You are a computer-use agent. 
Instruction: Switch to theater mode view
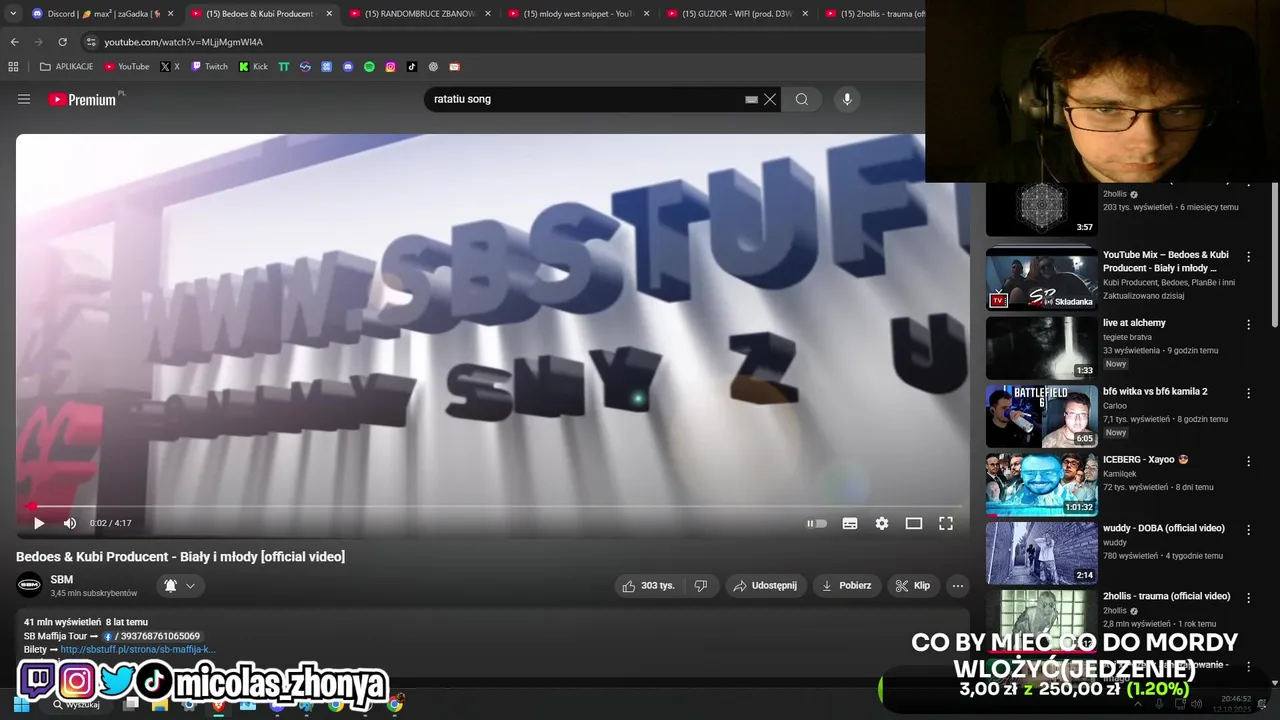914,523
